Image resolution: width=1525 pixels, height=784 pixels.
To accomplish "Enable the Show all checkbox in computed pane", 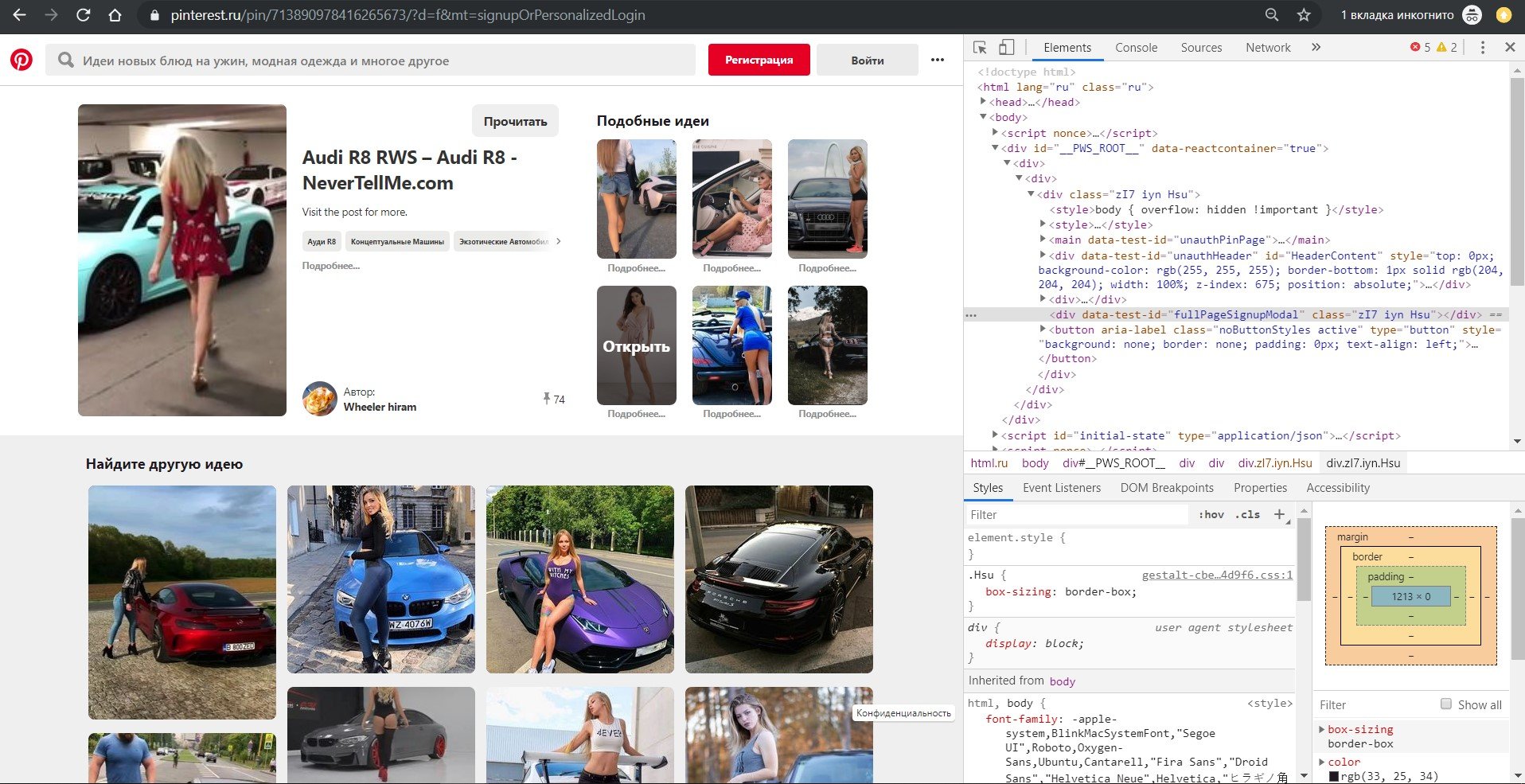I will point(1446,704).
